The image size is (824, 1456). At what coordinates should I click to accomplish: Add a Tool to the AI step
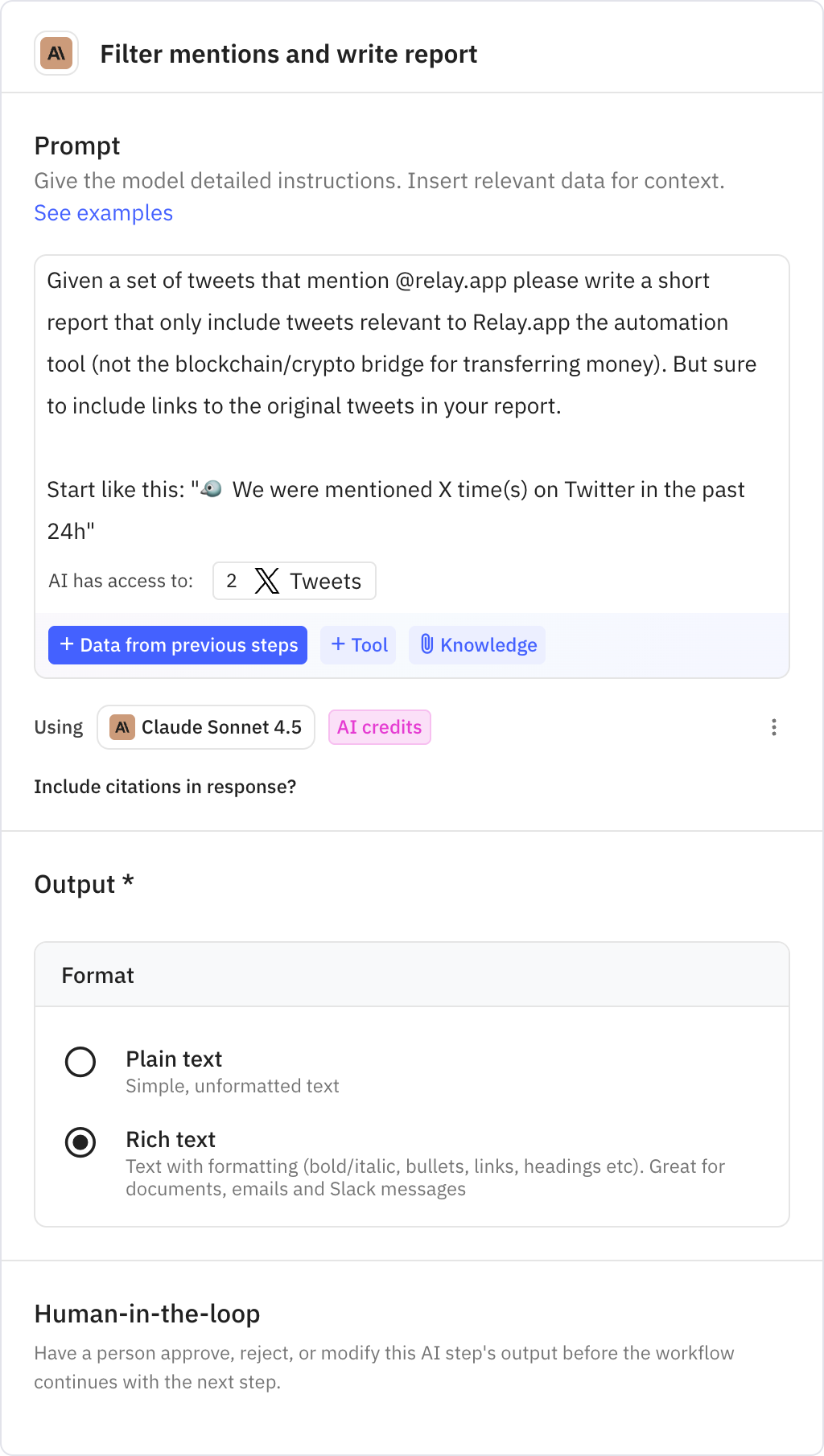coord(357,644)
